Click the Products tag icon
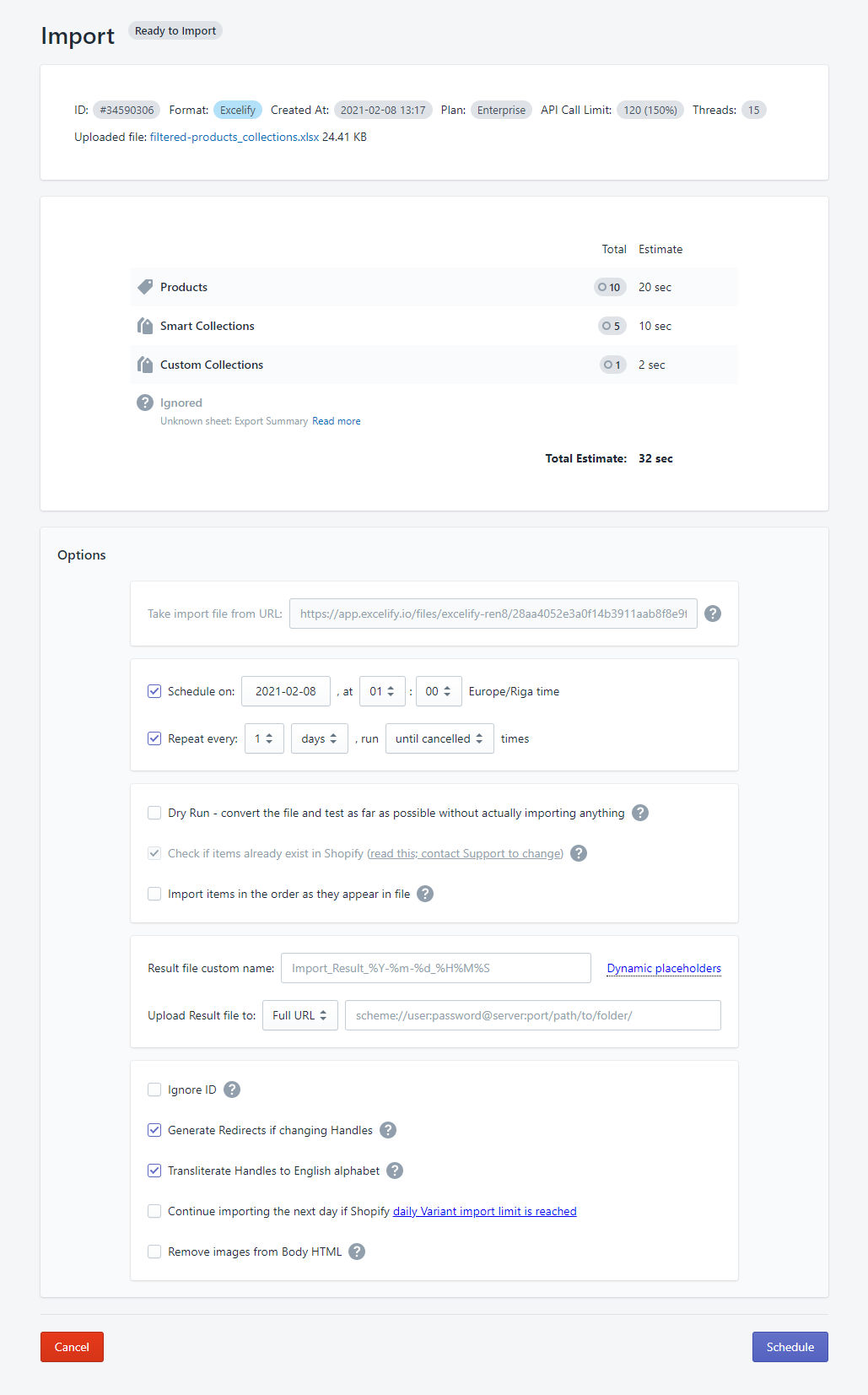Viewport: 868px width, 1395px height. [145, 287]
